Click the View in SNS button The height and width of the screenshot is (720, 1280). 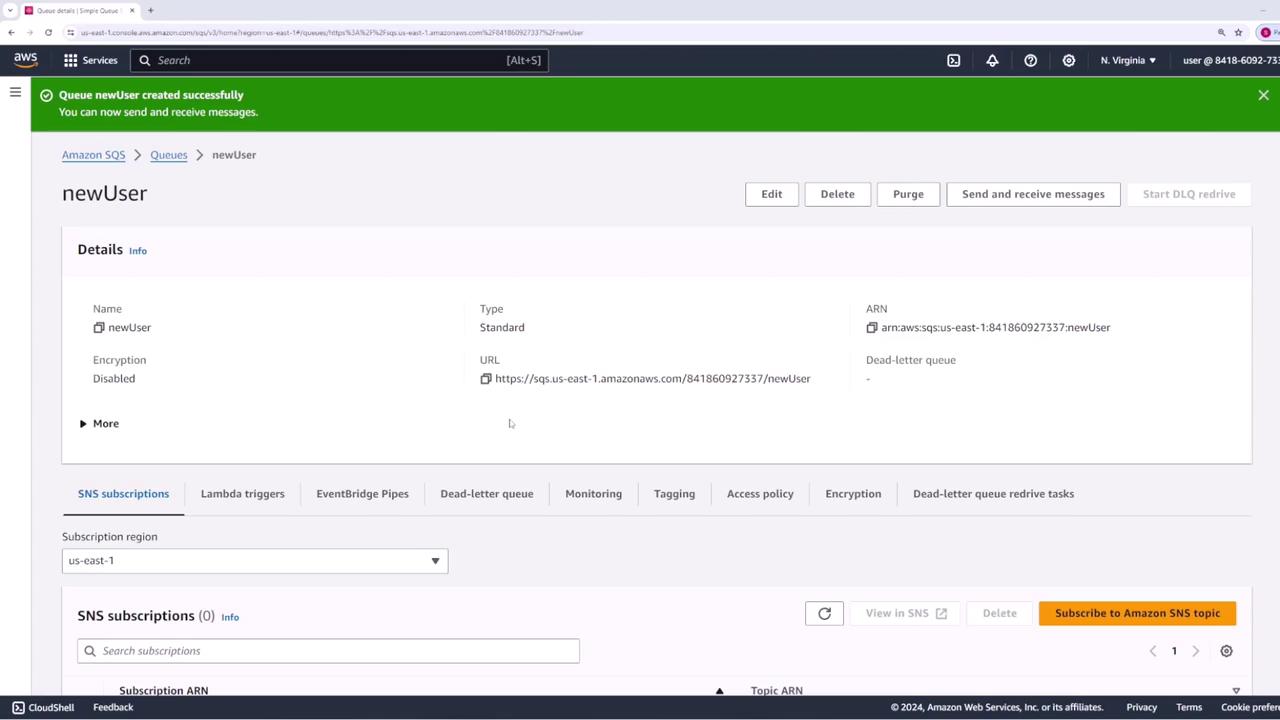click(x=906, y=613)
